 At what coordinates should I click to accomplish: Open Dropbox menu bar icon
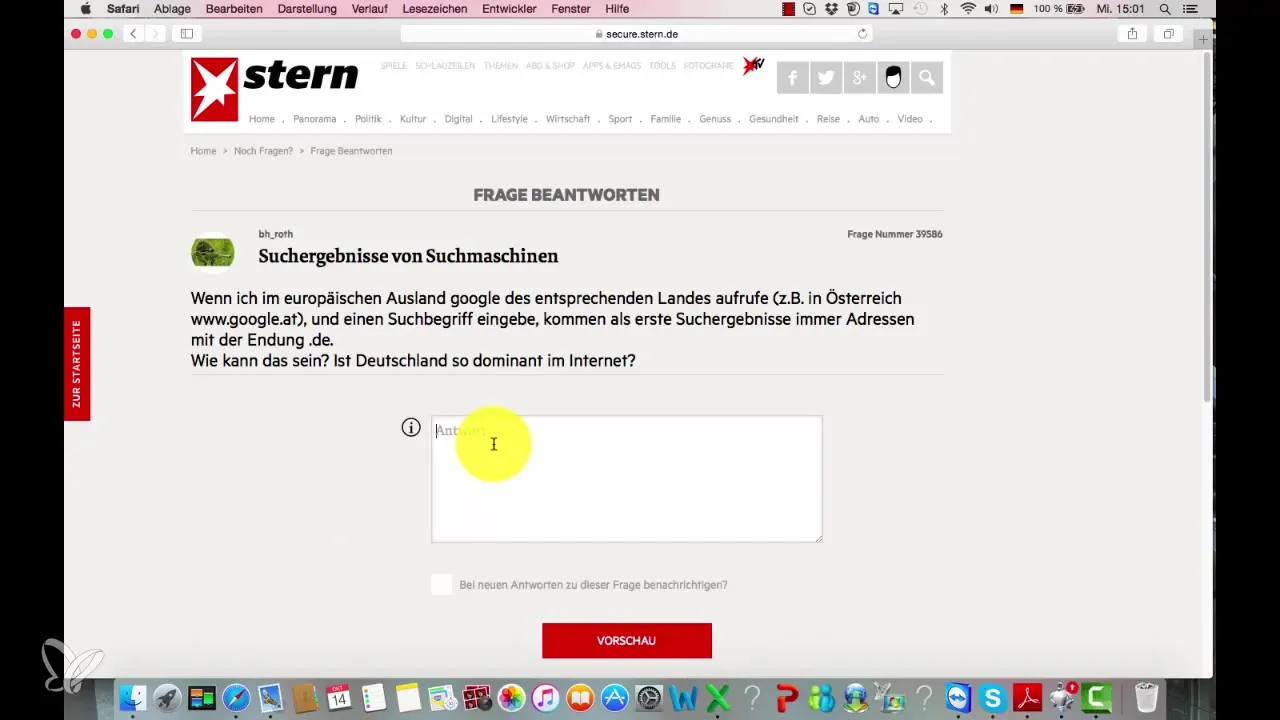click(x=832, y=9)
